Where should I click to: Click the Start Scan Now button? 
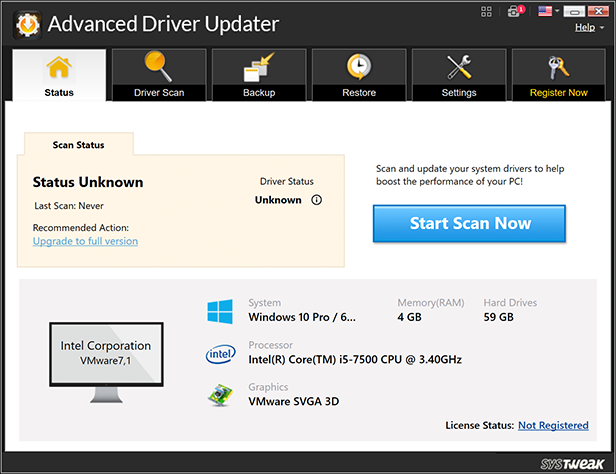(x=469, y=223)
